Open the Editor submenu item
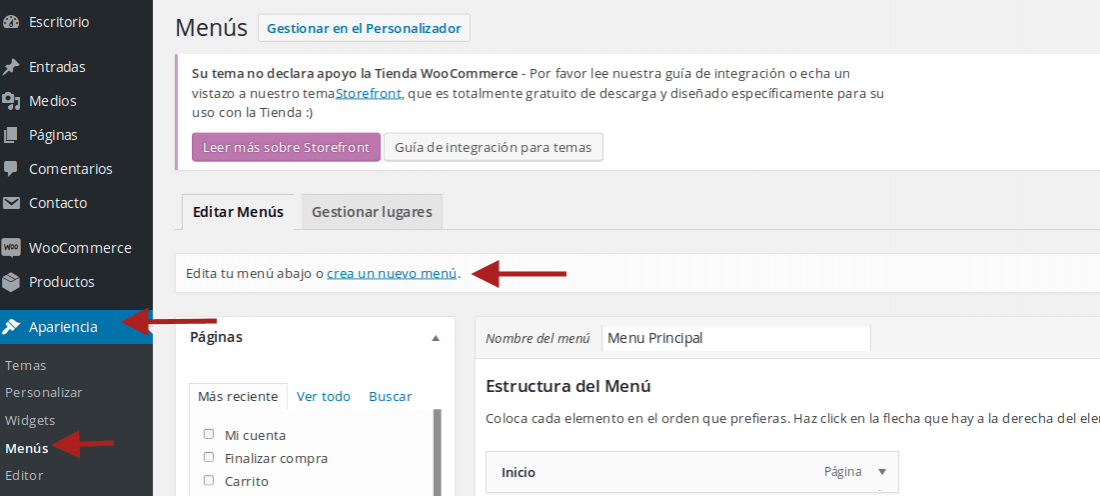This screenshot has height=496, width=1100. (24, 475)
